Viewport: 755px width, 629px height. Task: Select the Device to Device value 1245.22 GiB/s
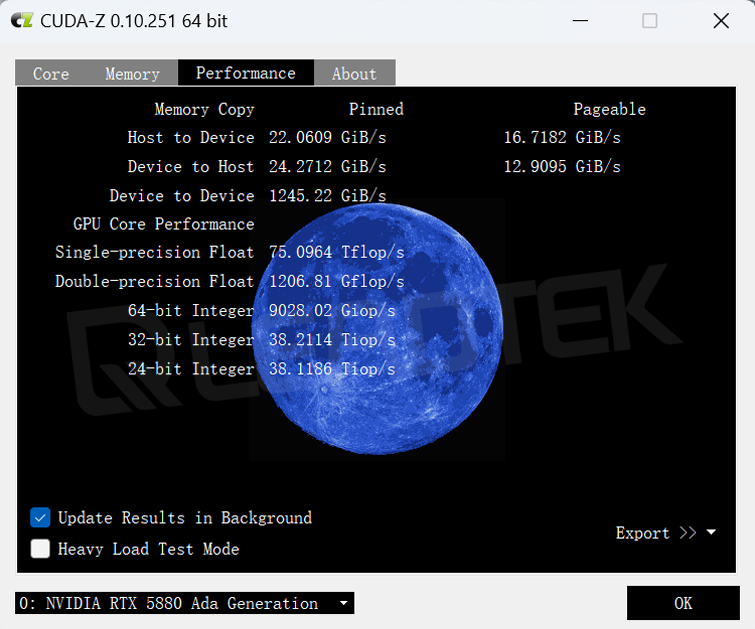point(327,196)
